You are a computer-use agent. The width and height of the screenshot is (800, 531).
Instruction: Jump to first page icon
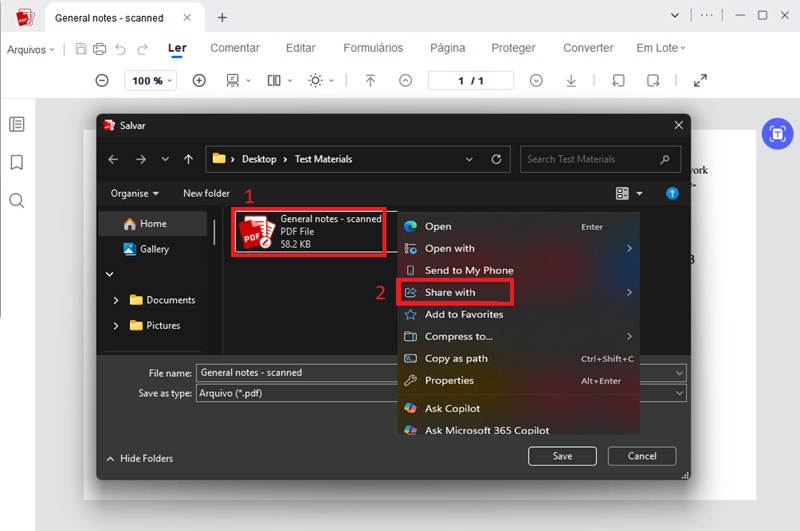(x=370, y=80)
